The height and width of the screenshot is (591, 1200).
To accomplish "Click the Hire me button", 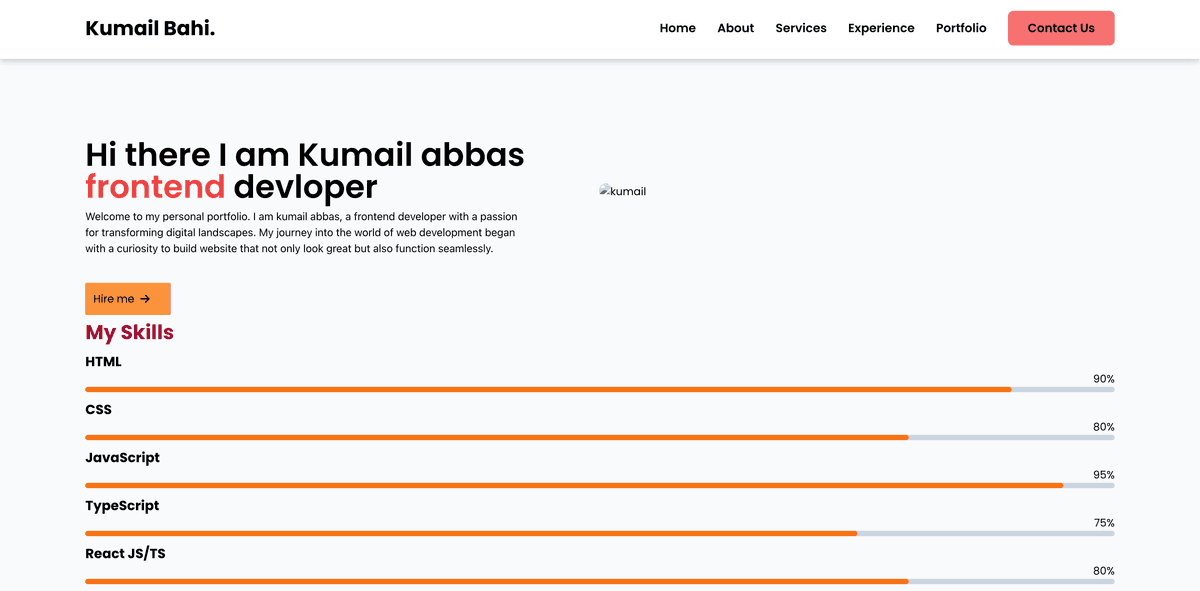I will tap(127, 298).
